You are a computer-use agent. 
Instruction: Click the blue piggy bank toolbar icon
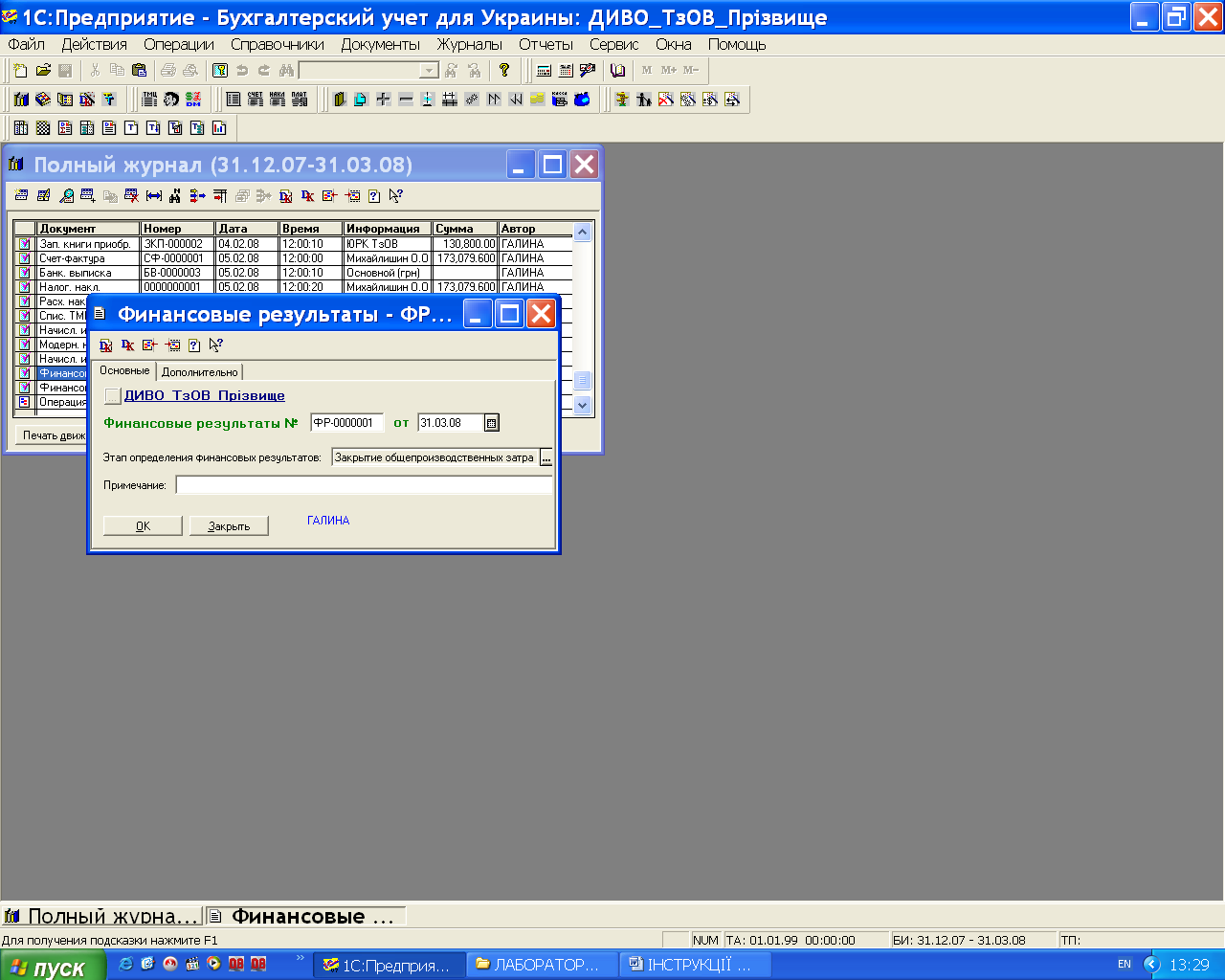click(582, 99)
